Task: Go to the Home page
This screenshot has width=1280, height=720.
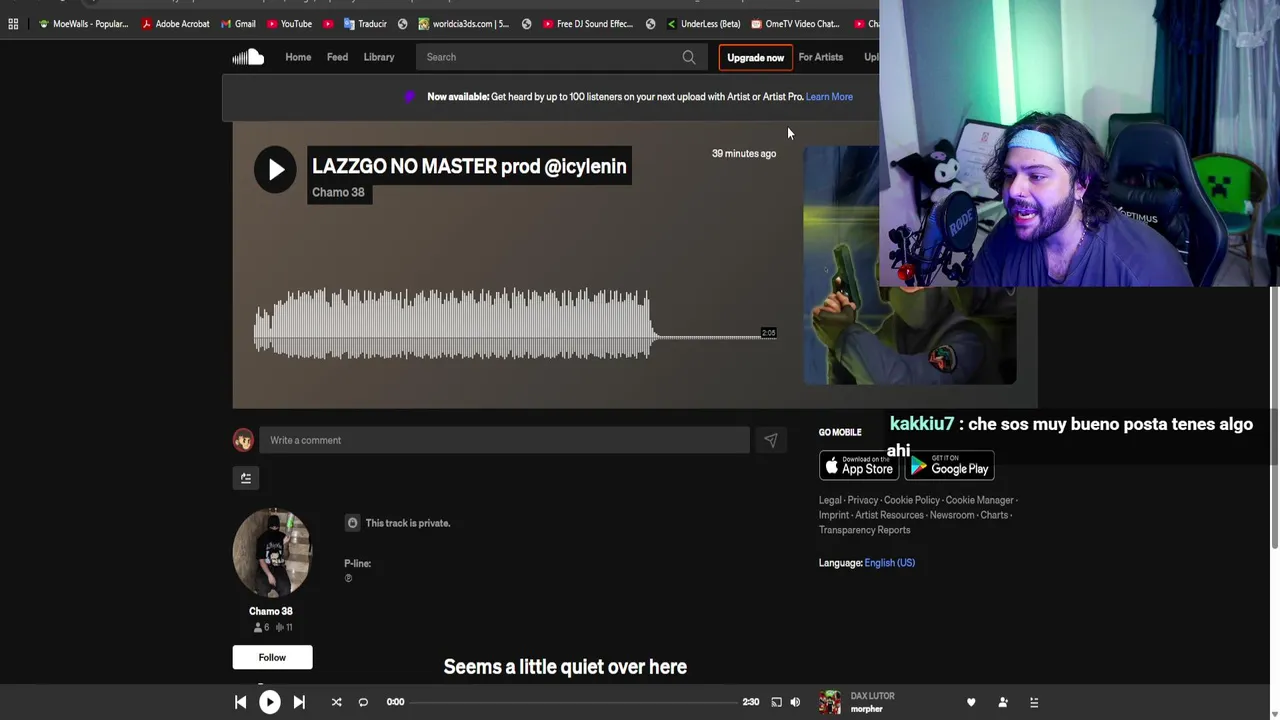Action: tap(298, 57)
